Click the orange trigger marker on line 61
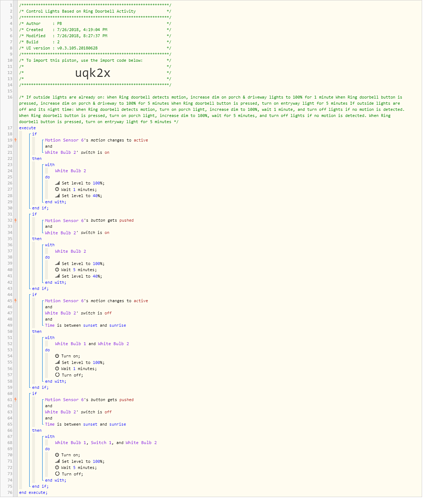425x500 pixels. [15, 400]
